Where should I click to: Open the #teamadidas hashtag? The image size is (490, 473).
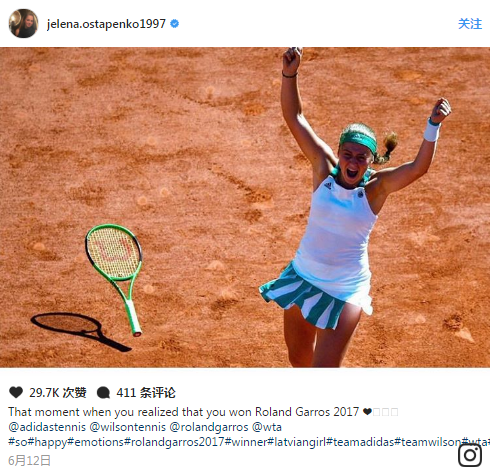pyautogui.click(x=360, y=442)
